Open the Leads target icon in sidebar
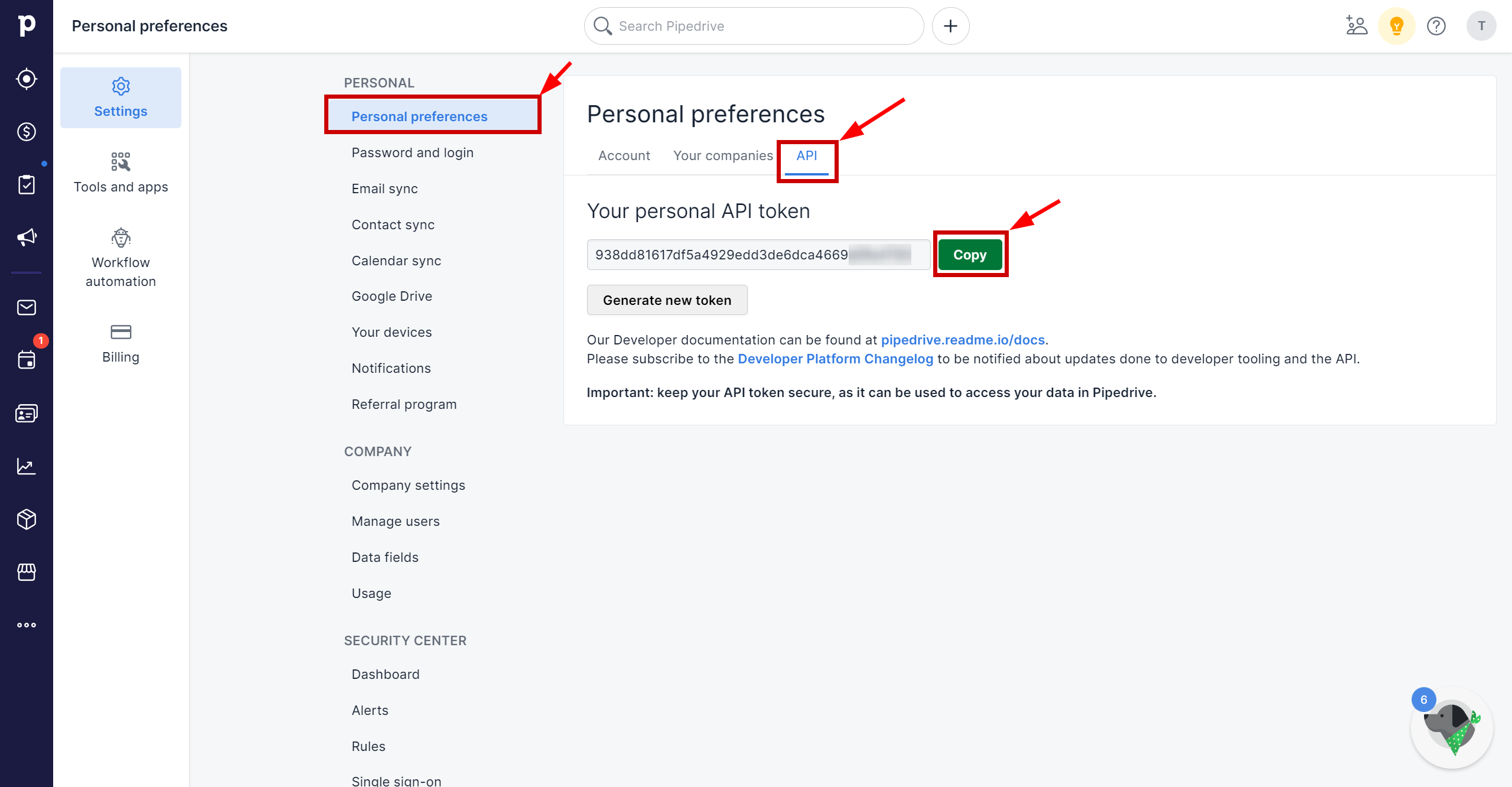This screenshot has height=787, width=1512. pyautogui.click(x=27, y=79)
